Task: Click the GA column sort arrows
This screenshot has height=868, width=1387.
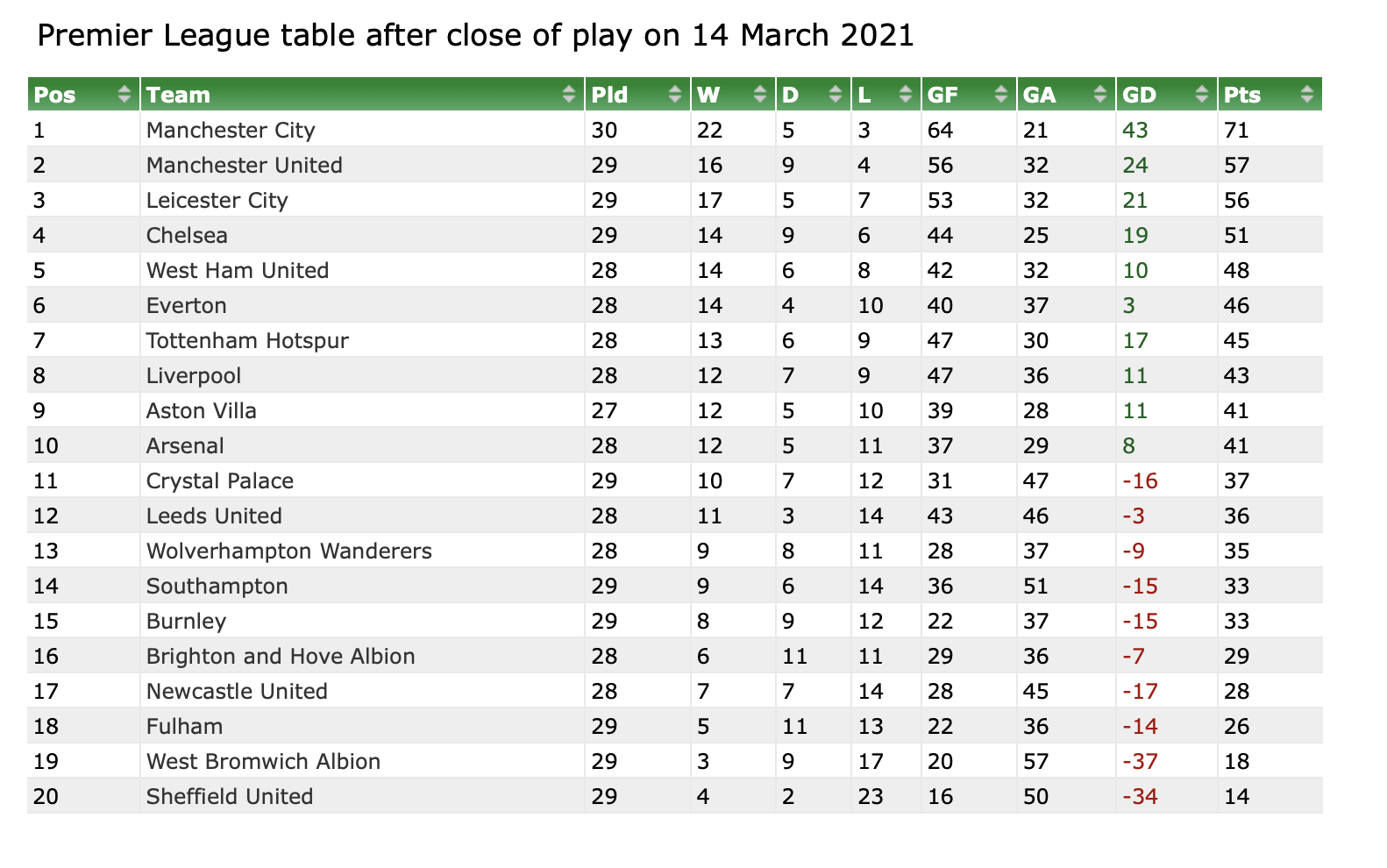Action: [1100, 95]
